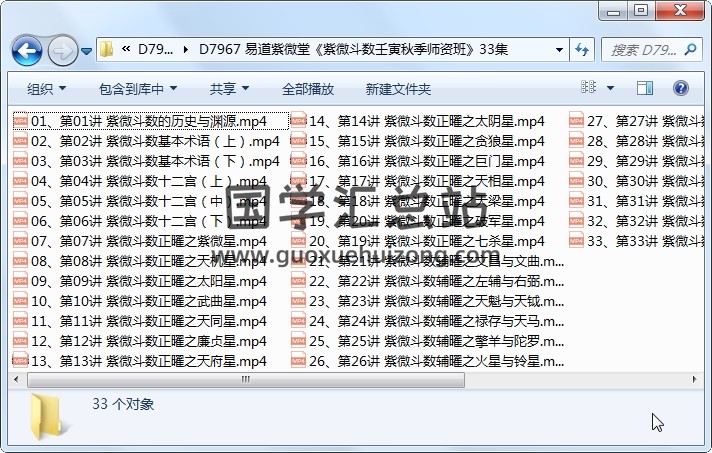Expand the view options dropdown arrow
This screenshot has width=712, height=453.
pos(611,88)
